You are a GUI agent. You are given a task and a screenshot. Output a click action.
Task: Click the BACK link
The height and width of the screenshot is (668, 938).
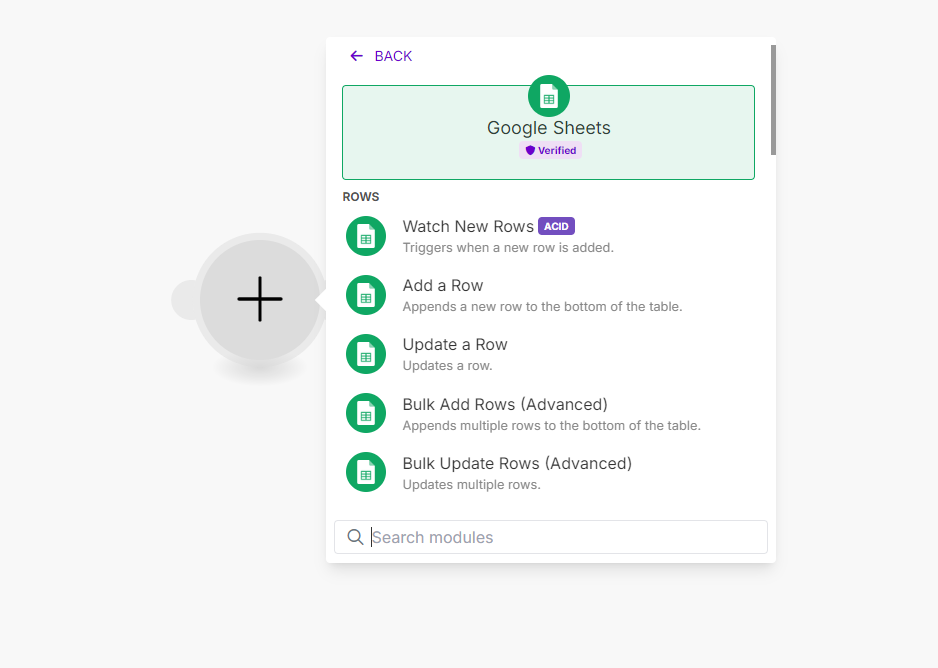pyautogui.click(x=381, y=56)
